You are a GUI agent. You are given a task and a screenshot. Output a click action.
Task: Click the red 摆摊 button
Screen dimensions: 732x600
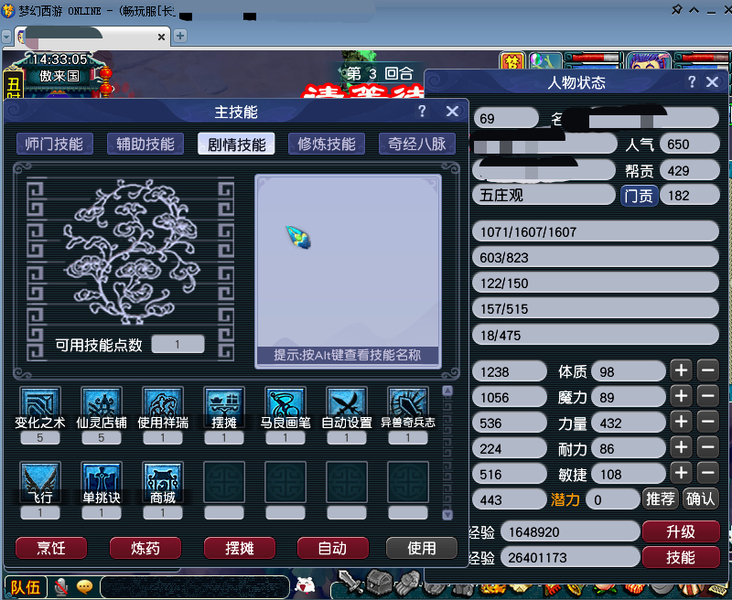point(239,548)
